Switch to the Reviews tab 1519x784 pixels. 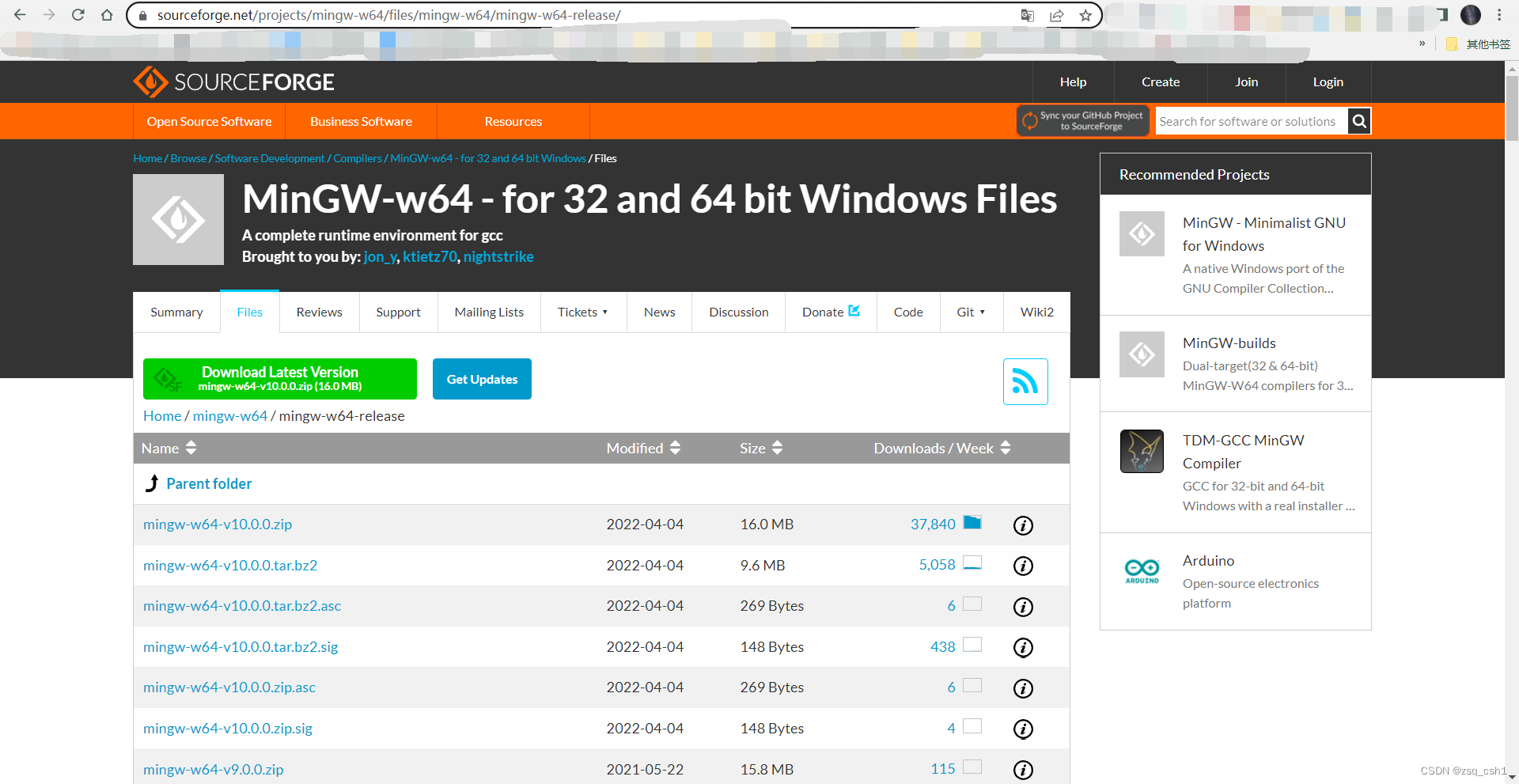[319, 312]
